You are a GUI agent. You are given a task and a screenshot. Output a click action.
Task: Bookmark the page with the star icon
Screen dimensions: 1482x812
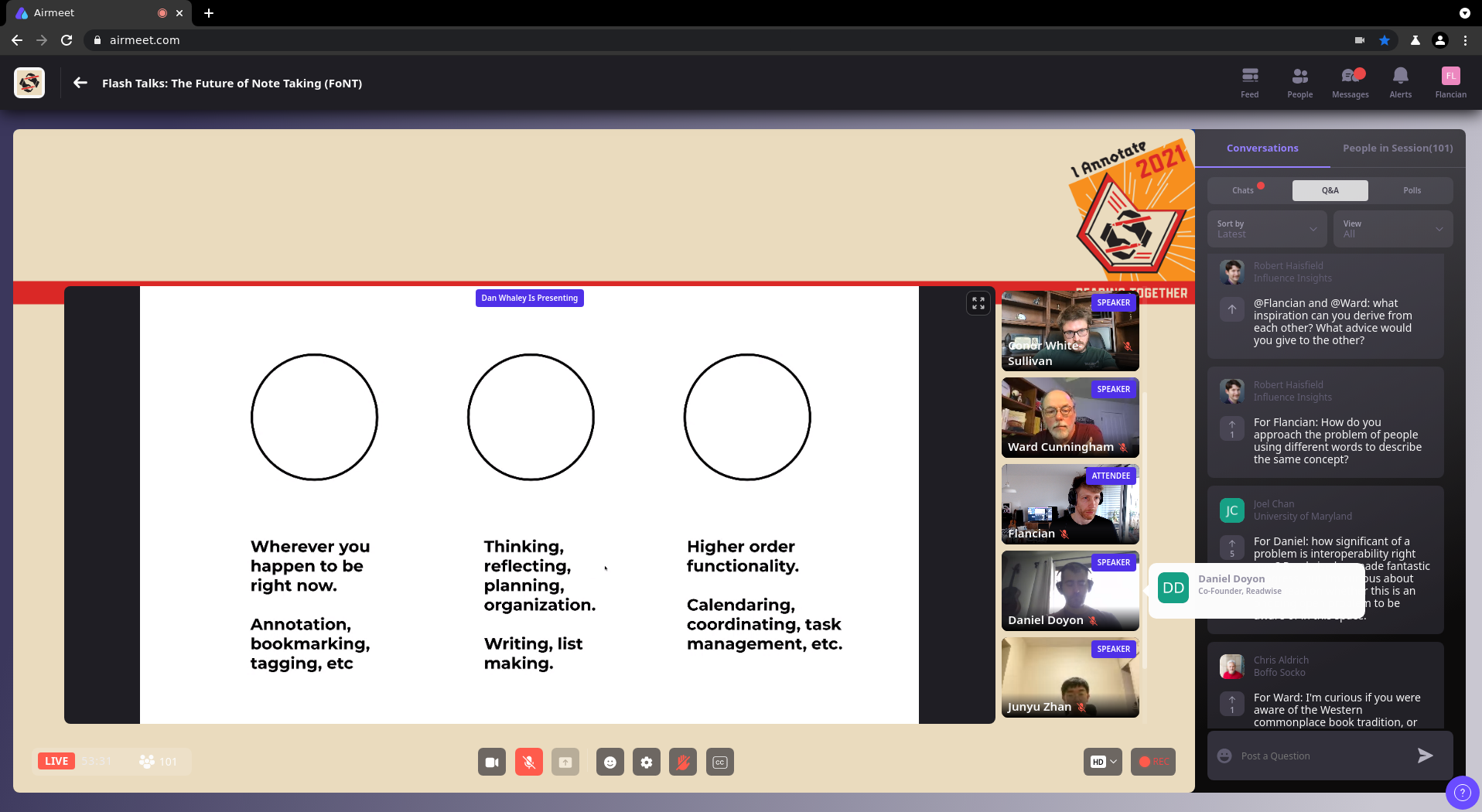pyautogui.click(x=1385, y=40)
